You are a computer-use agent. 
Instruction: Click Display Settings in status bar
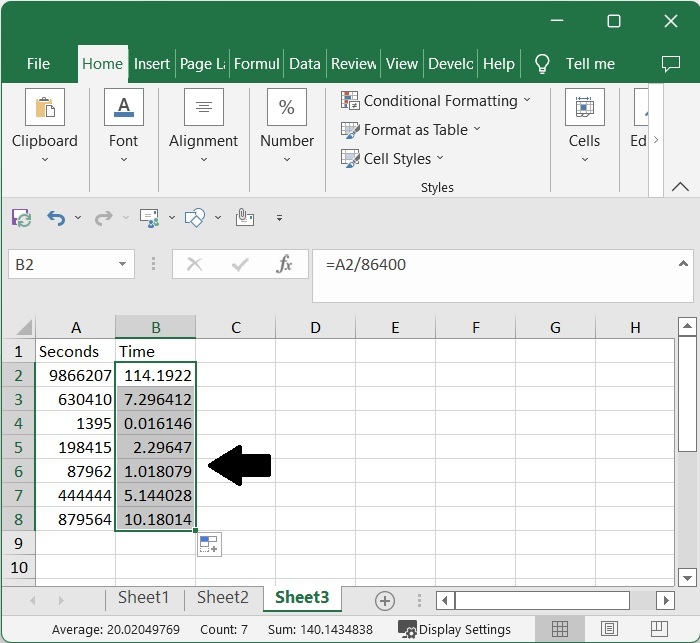click(x=455, y=629)
